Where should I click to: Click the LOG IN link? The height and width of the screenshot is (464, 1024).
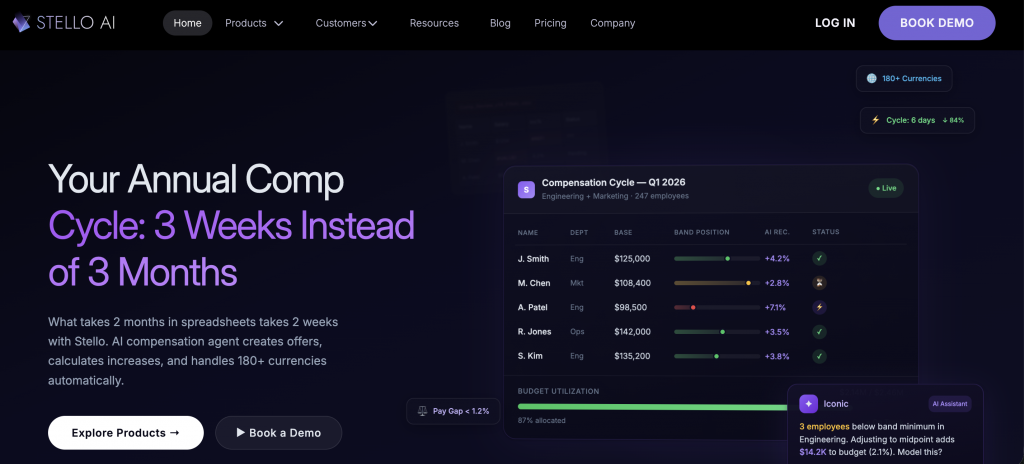tap(835, 23)
